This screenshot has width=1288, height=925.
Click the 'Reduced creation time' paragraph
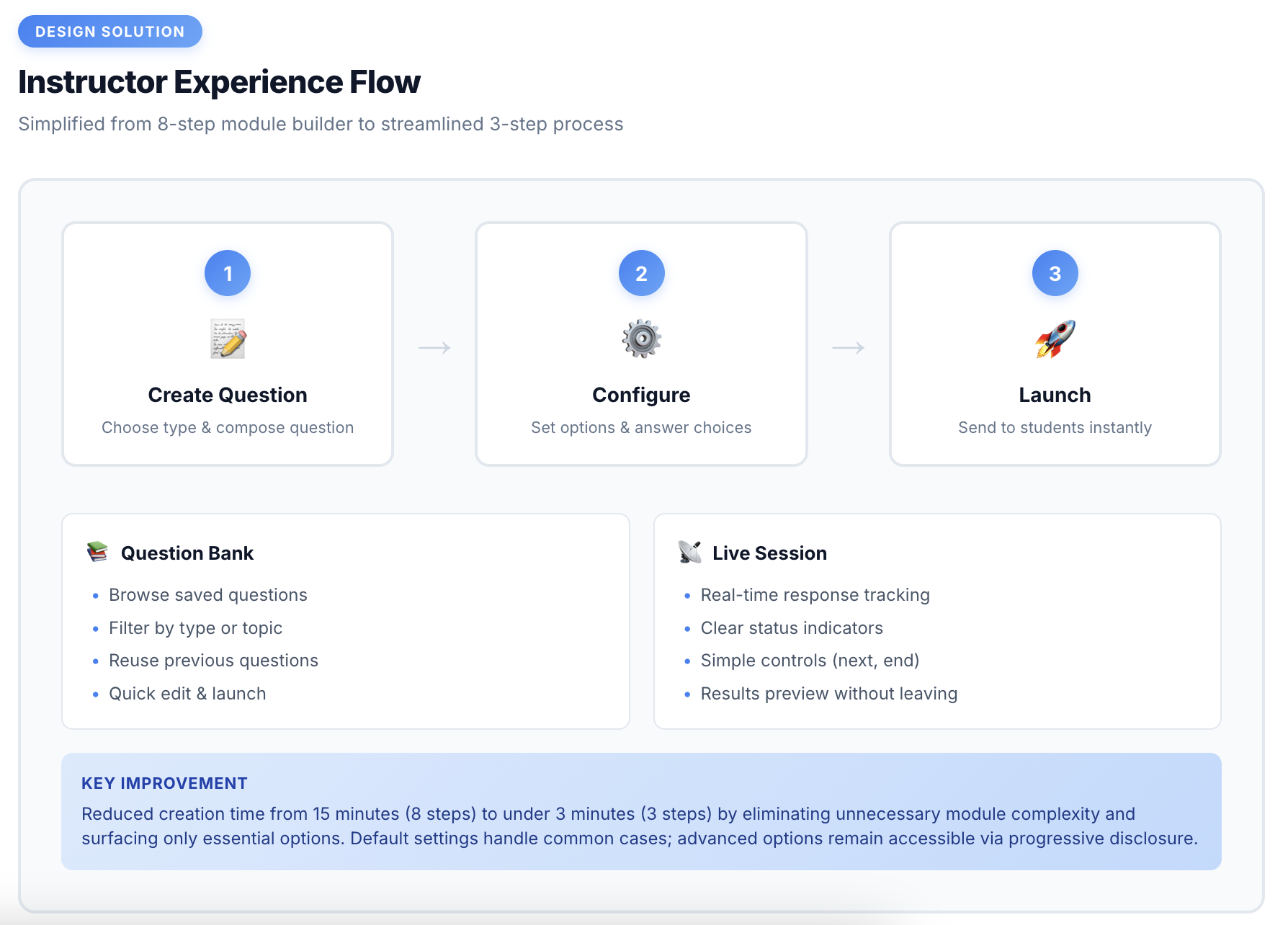(640, 826)
